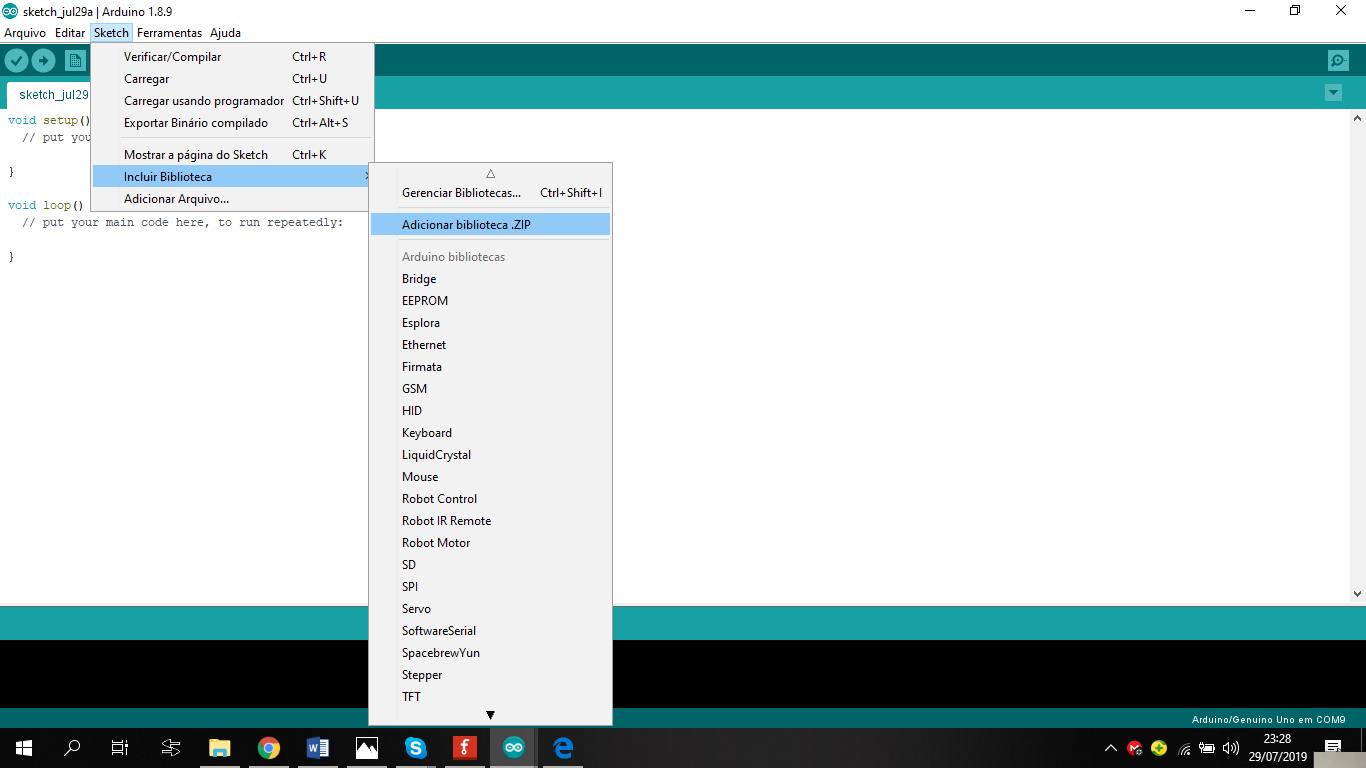Launch Google Chrome from the taskbar

tap(268, 747)
